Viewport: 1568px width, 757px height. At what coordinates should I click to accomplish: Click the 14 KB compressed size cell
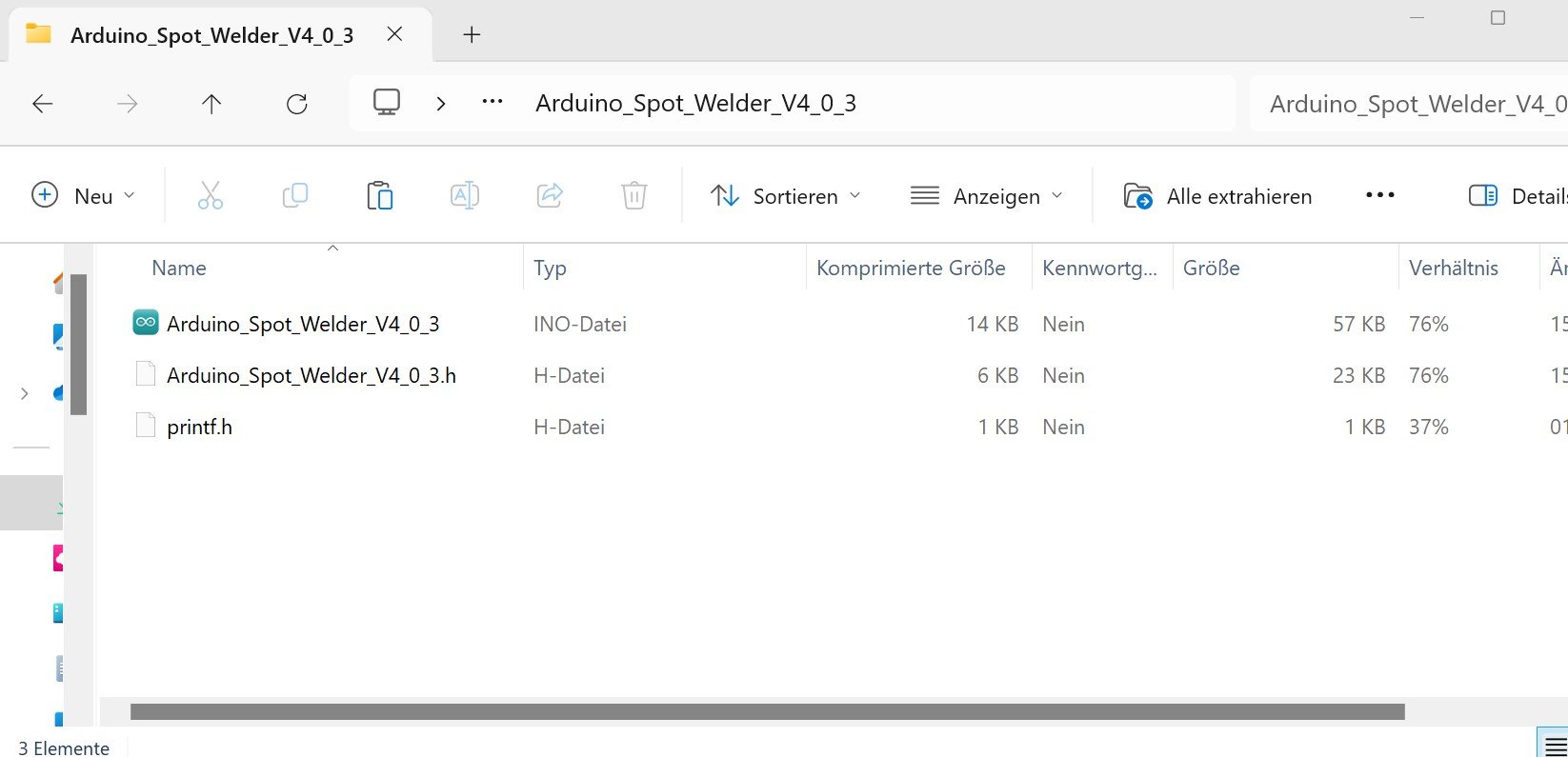coord(992,325)
